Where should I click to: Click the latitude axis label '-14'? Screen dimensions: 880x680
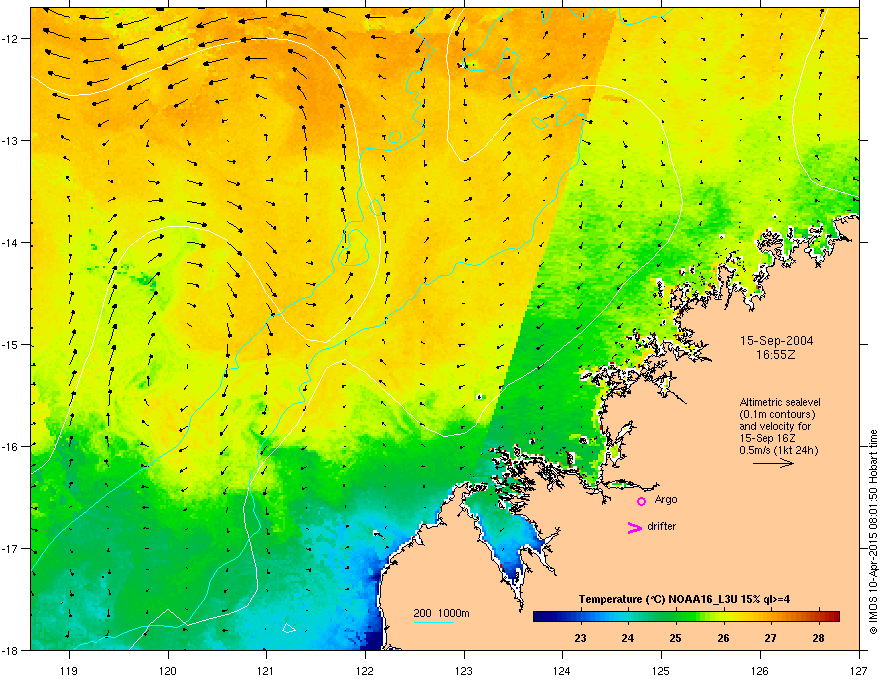(x=11, y=243)
